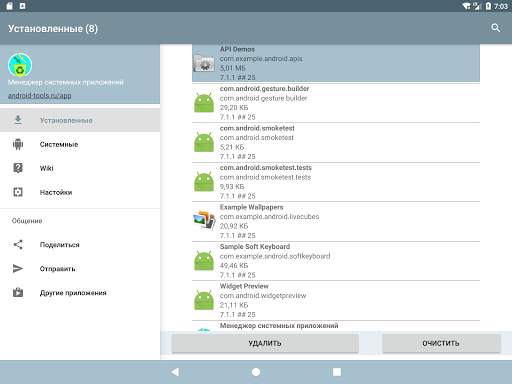This screenshot has height=384, width=512.
Task: Click the Example Wallpapers pictures icon
Action: [204, 221]
